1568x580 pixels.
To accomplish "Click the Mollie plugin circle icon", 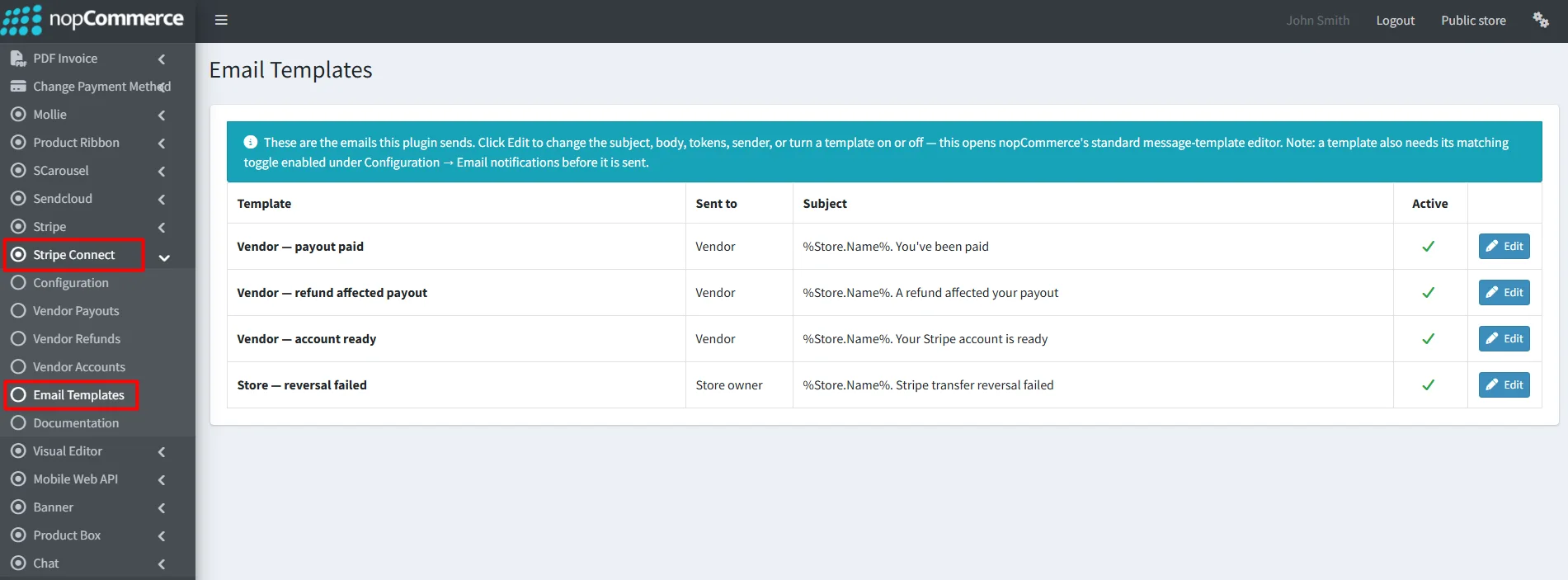I will [18, 115].
